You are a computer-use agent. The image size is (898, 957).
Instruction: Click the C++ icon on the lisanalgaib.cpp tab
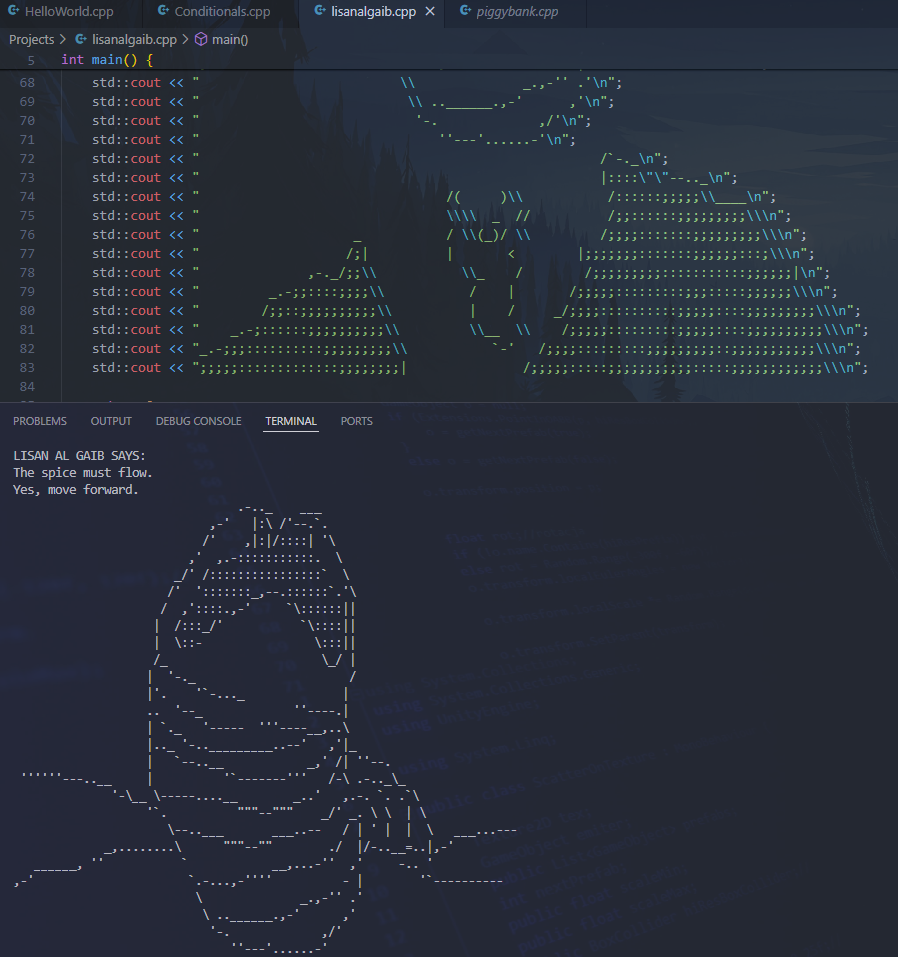(x=320, y=12)
